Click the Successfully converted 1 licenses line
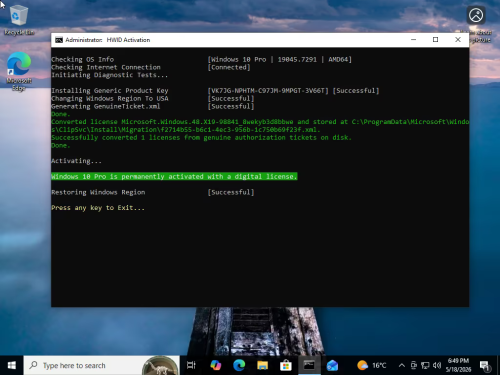The height and width of the screenshot is (375, 500). point(201,137)
